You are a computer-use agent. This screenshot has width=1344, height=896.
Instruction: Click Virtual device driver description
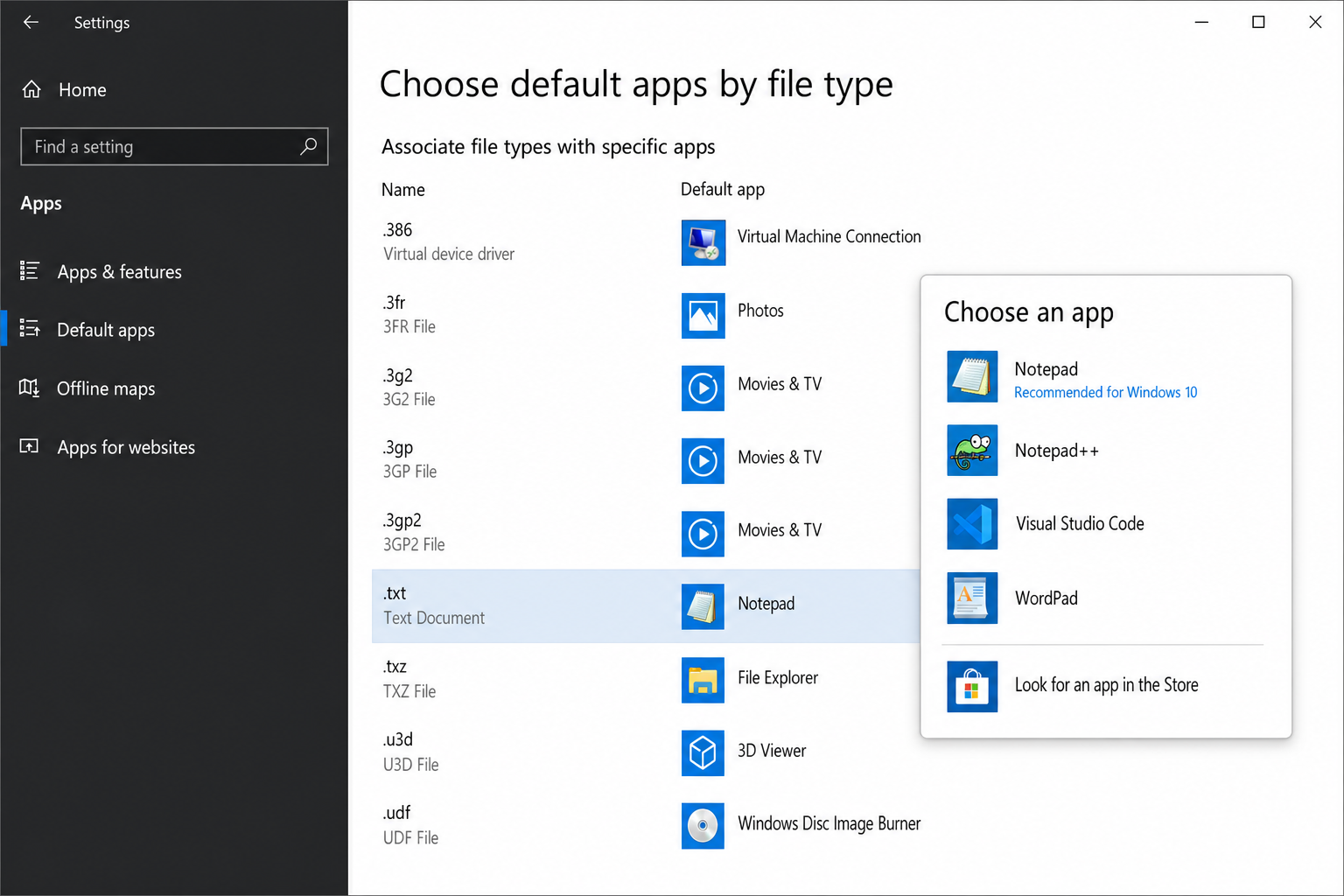[449, 254]
